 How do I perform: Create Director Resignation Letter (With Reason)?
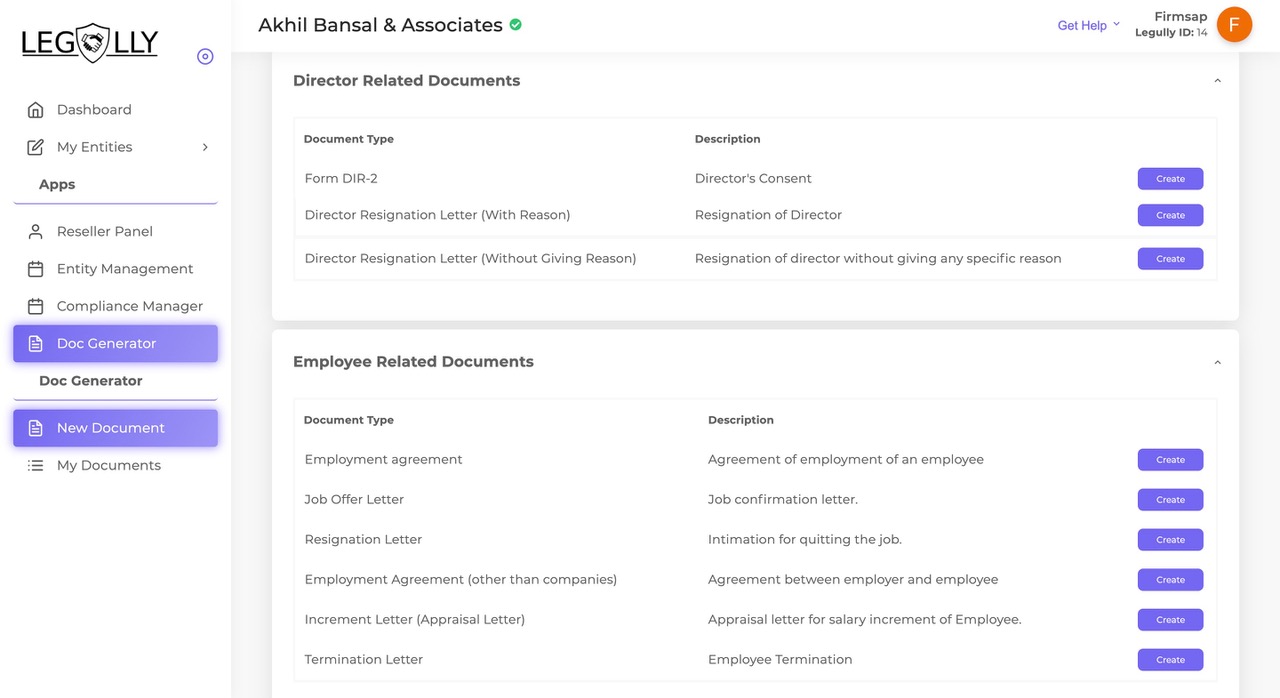[x=1170, y=215]
